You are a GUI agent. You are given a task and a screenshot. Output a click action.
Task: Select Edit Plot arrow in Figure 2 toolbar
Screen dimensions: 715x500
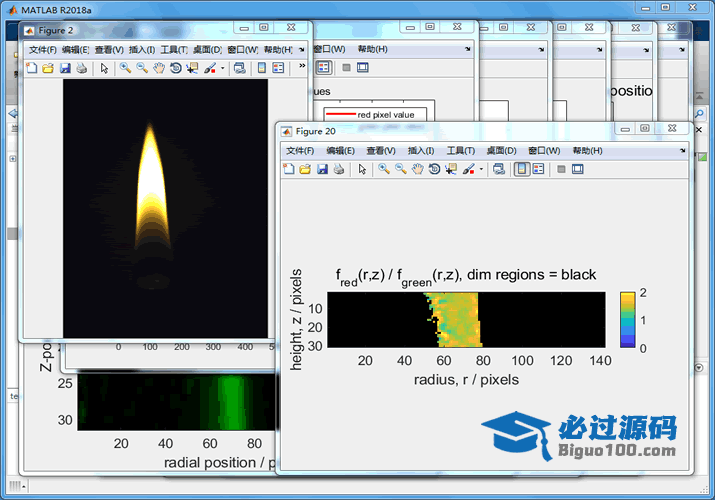pos(104,68)
